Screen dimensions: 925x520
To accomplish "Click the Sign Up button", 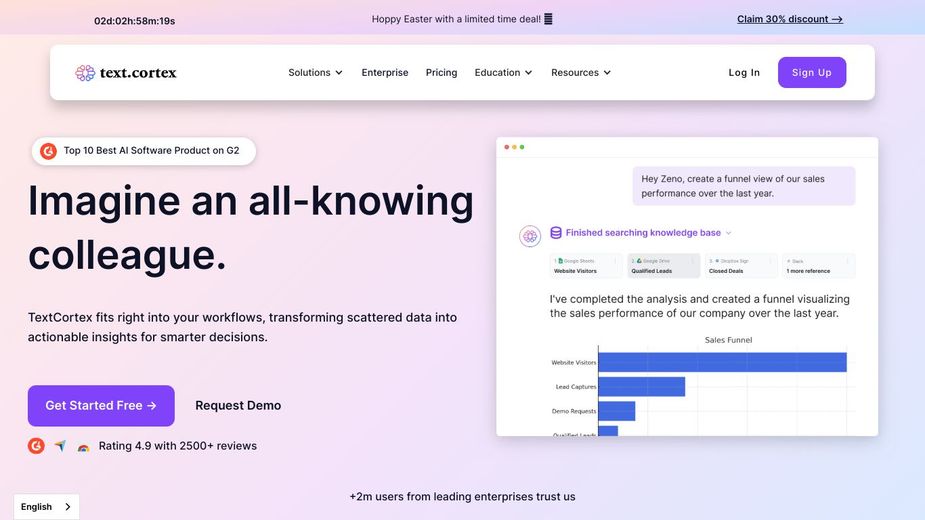I will point(811,73).
